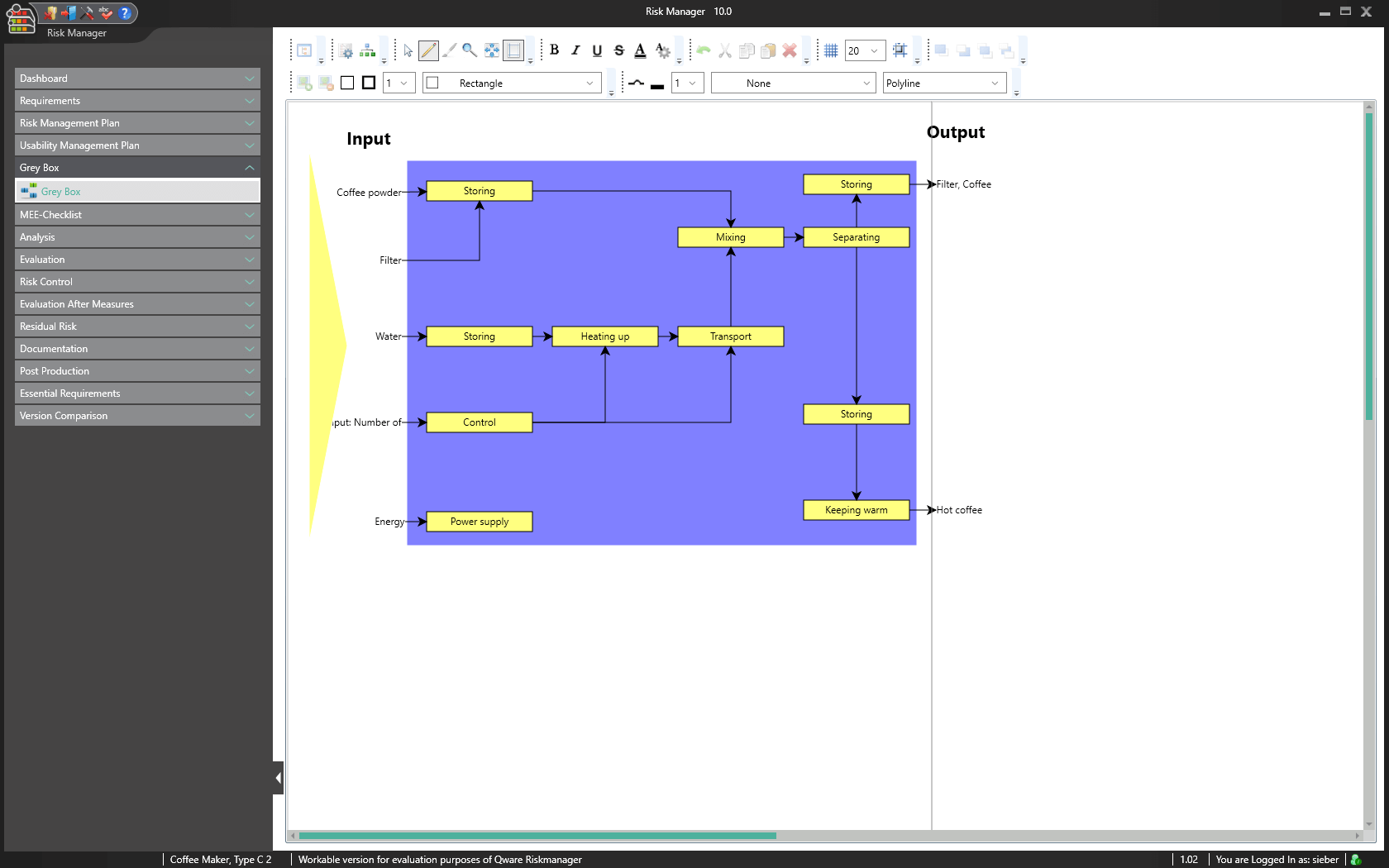
Task: Toggle italic text formatting
Action: (x=575, y=50)
